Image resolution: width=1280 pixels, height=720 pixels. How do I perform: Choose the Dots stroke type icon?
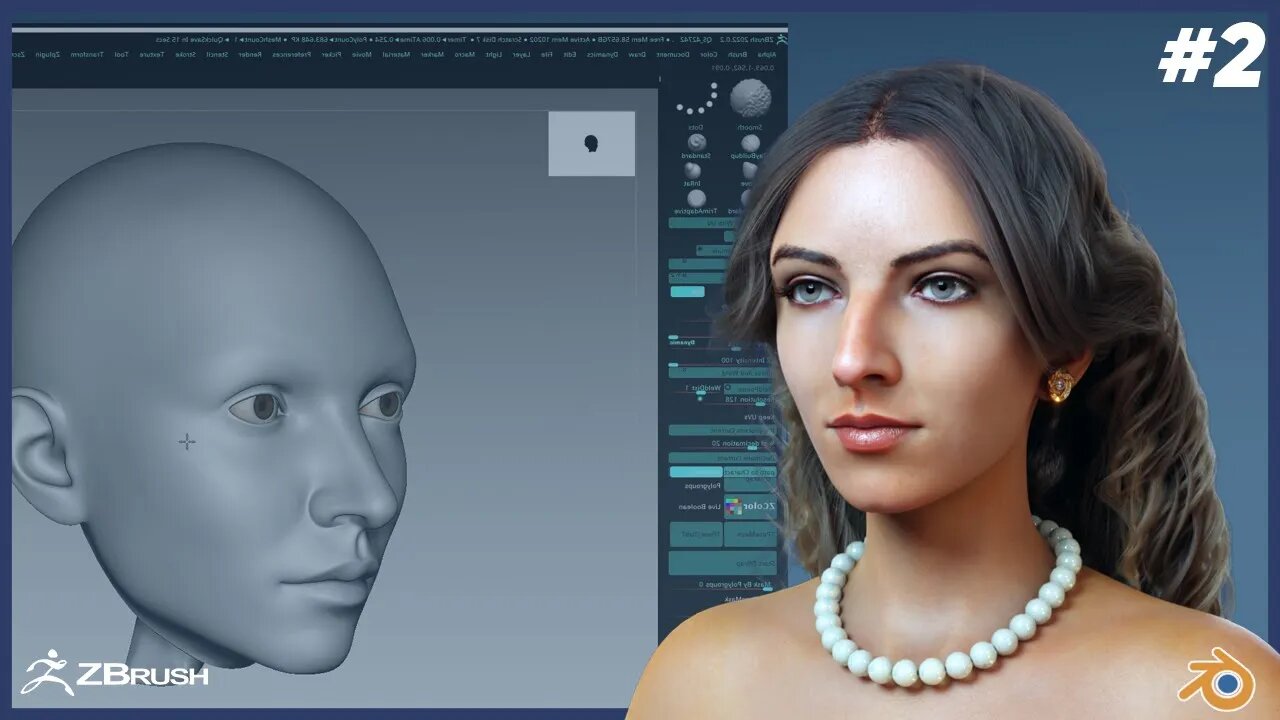tap(698, 99)
